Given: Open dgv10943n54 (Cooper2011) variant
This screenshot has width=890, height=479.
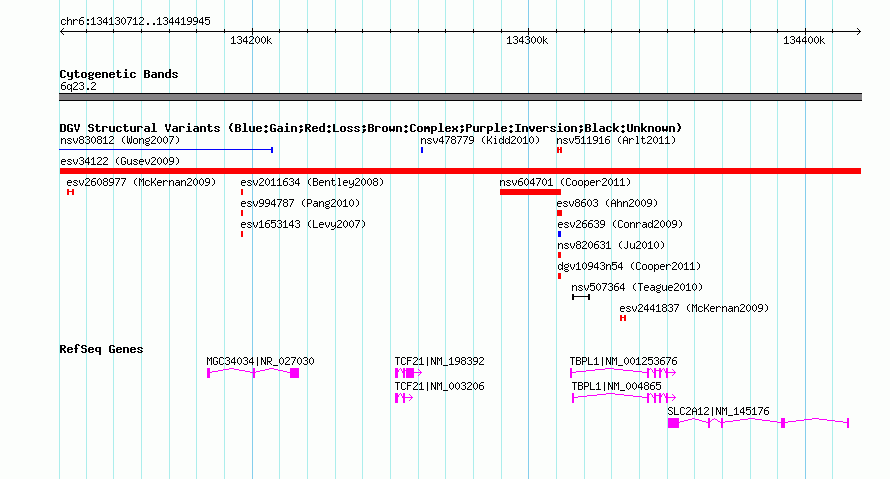Looking at the screenshot, I should click(x=629, y=266).
